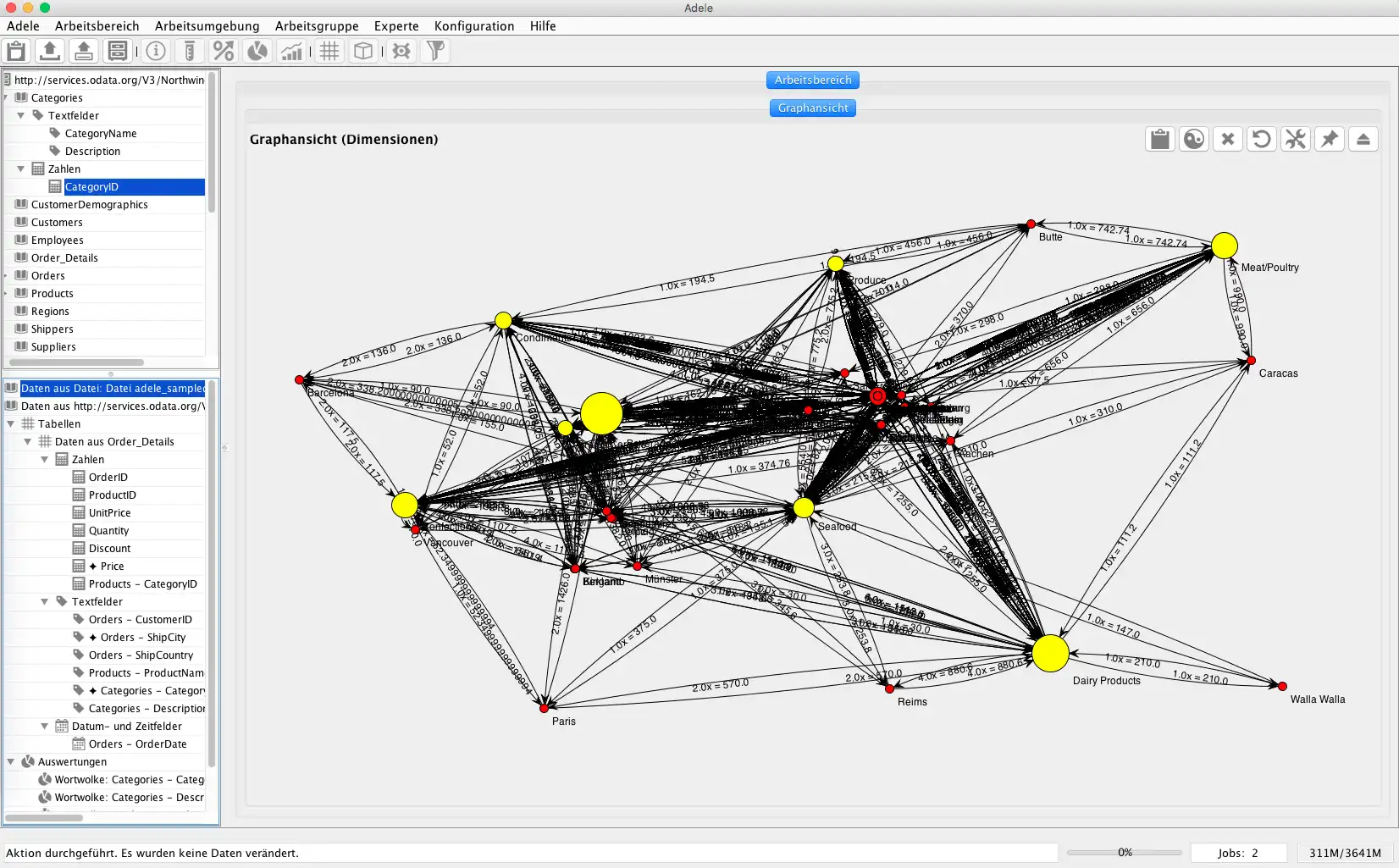This screenshot has width=1399, height=868.
Task: Click the yin-yang icon in Graphansicht
Action: (x=1194, y=140)
